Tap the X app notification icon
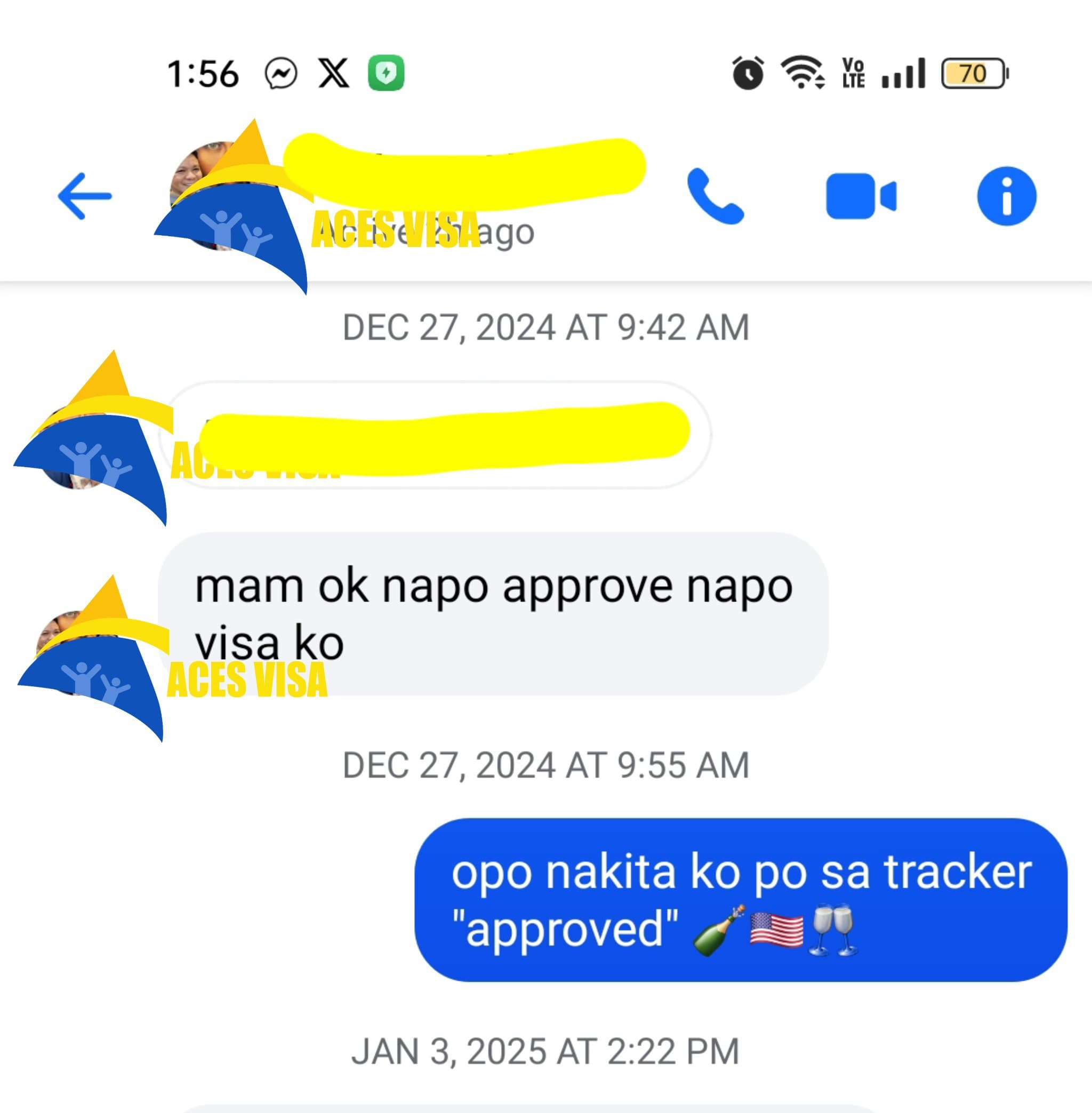1092x1113 pixels. [334, 74]
